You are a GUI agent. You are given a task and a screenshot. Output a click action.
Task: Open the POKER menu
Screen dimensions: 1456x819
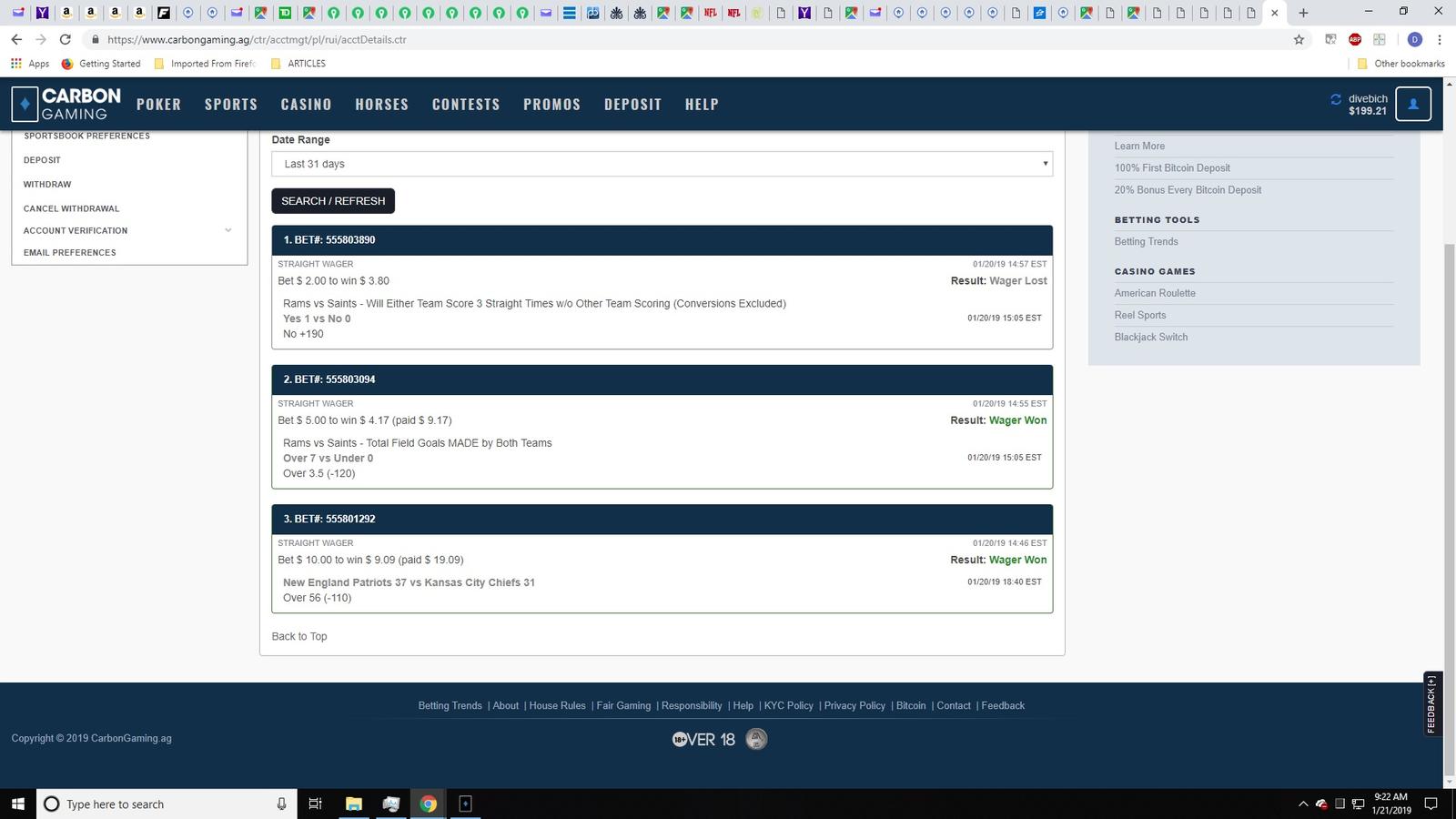[159, 105]
